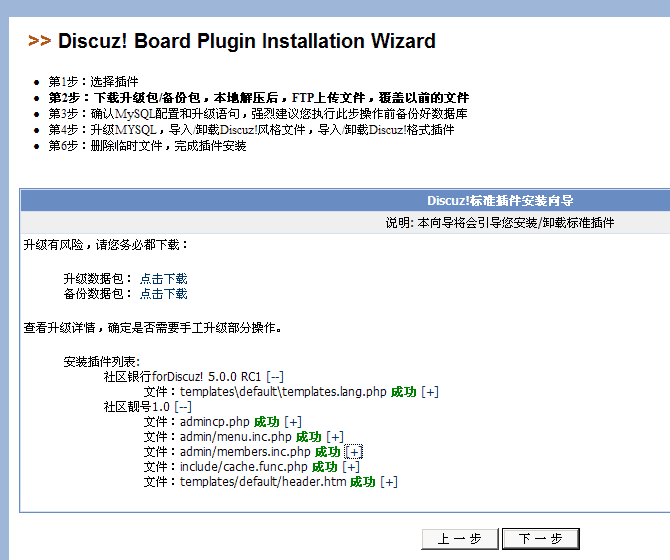The image size is (670, 560).
Task: Click the 升级有风险，请您务必都下载 warning text
Action: coord(106,245)
